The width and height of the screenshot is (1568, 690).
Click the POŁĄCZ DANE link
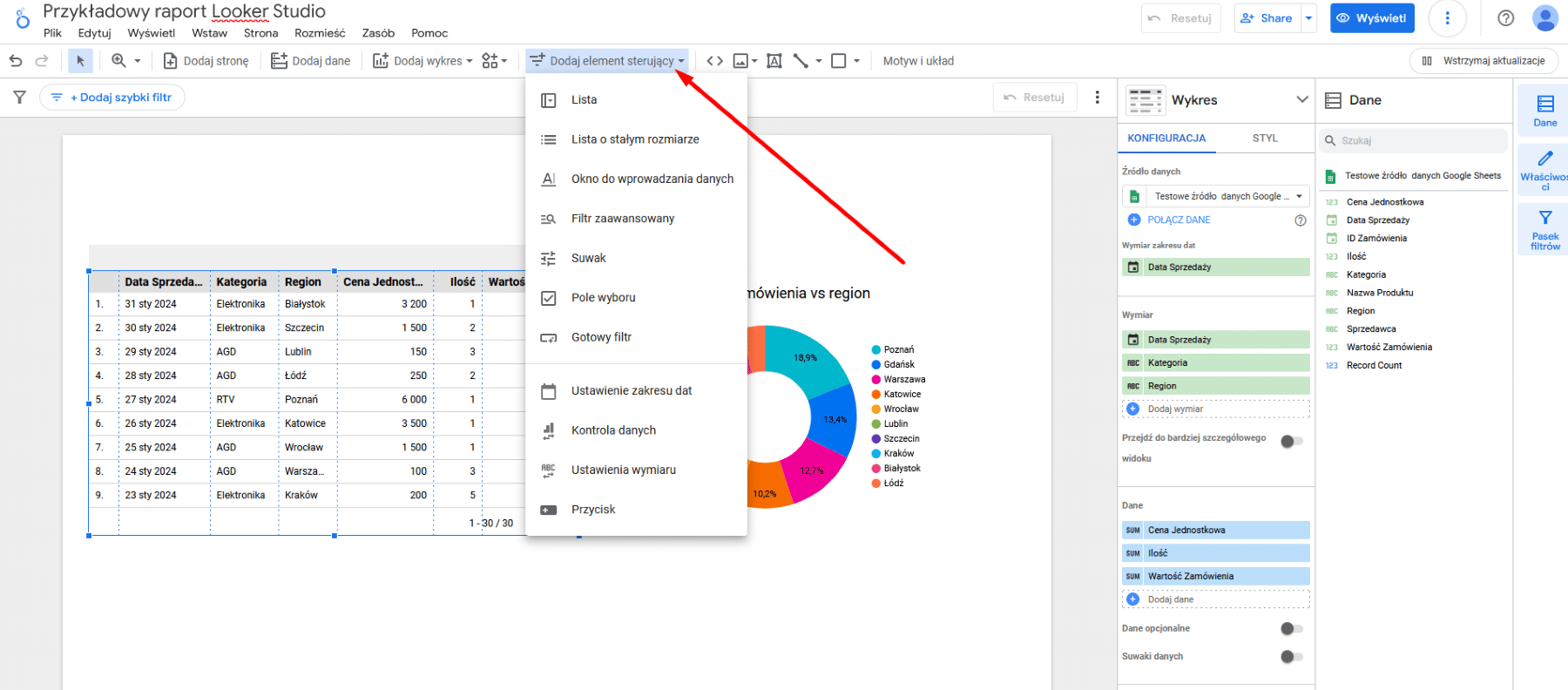point(1179,220)
